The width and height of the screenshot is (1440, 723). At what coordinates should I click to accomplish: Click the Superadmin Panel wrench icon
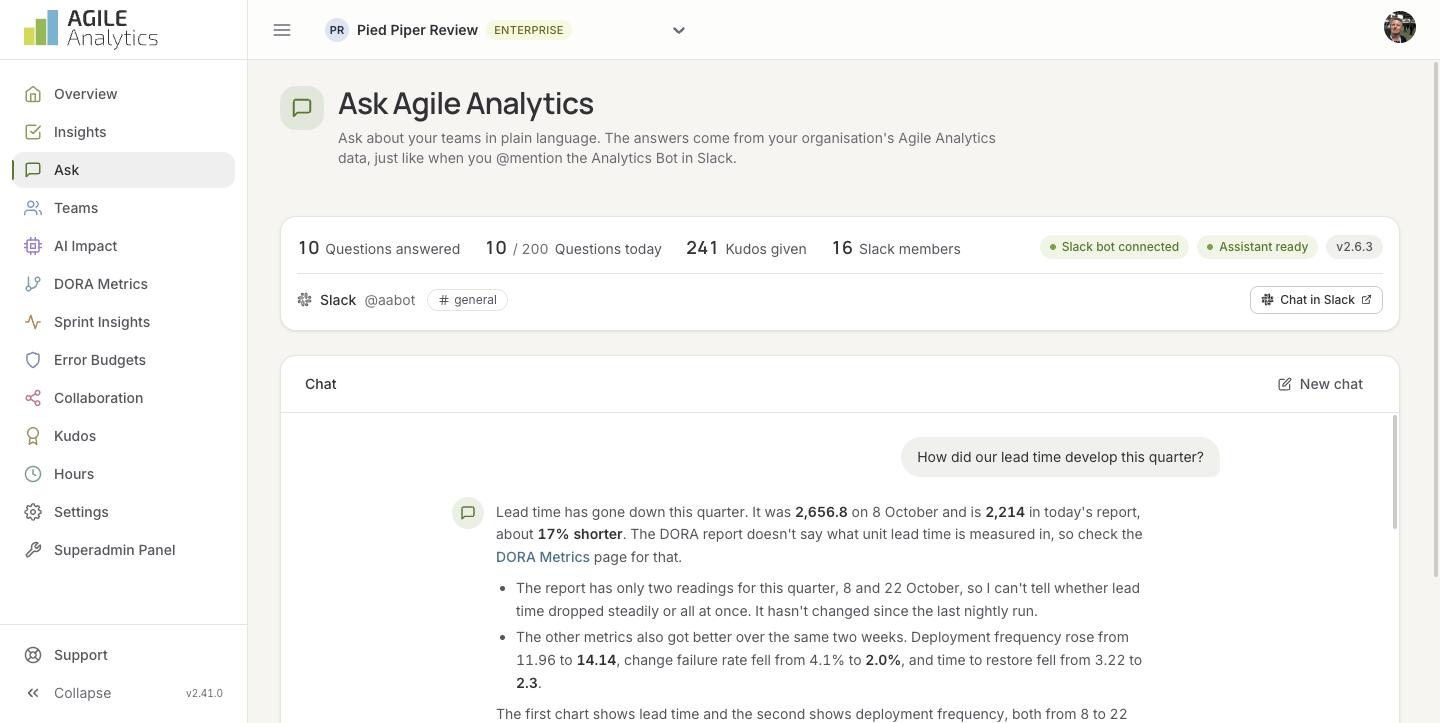pos(33,550)
